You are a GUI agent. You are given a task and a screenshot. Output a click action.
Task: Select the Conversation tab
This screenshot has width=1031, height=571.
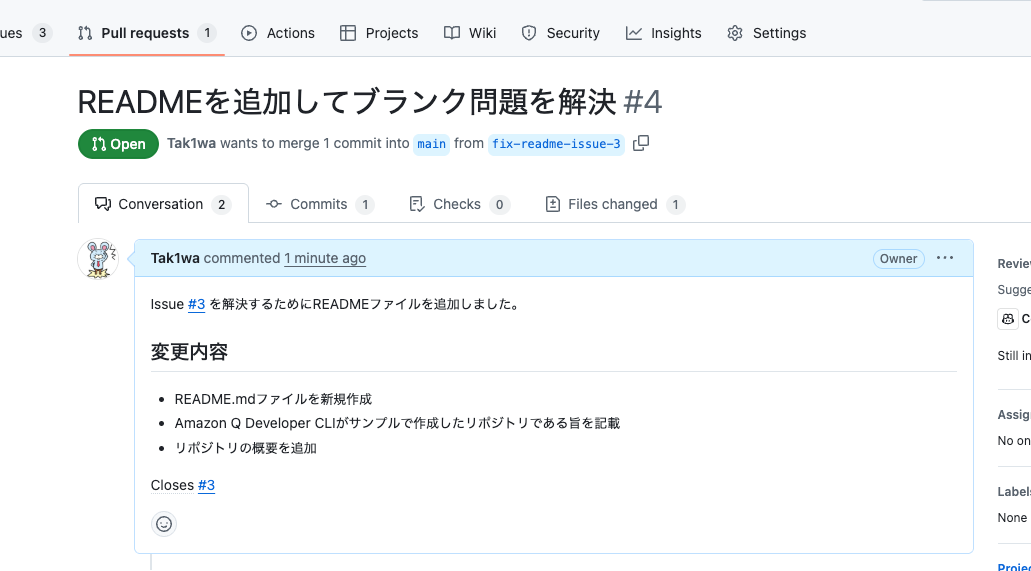(162, 204)
